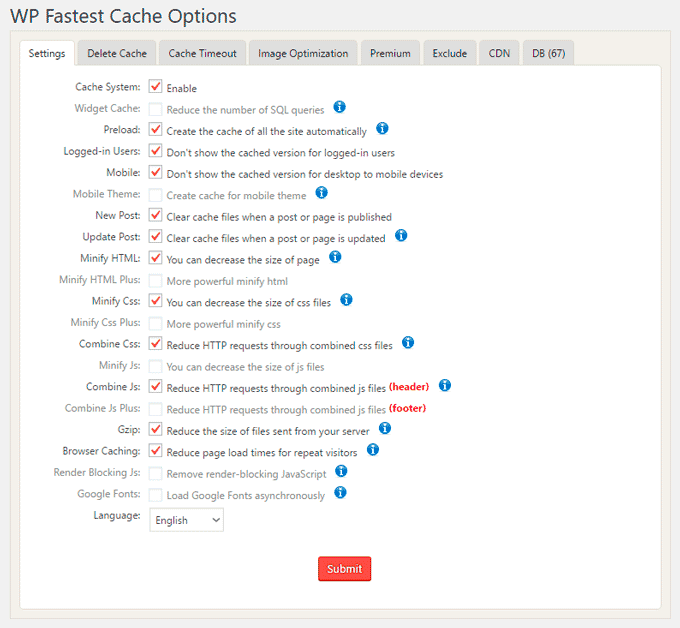Open the Gzip info icon
Image resolution: width=680 pixels, height=628 pixels.
click(x=384, y=428)
